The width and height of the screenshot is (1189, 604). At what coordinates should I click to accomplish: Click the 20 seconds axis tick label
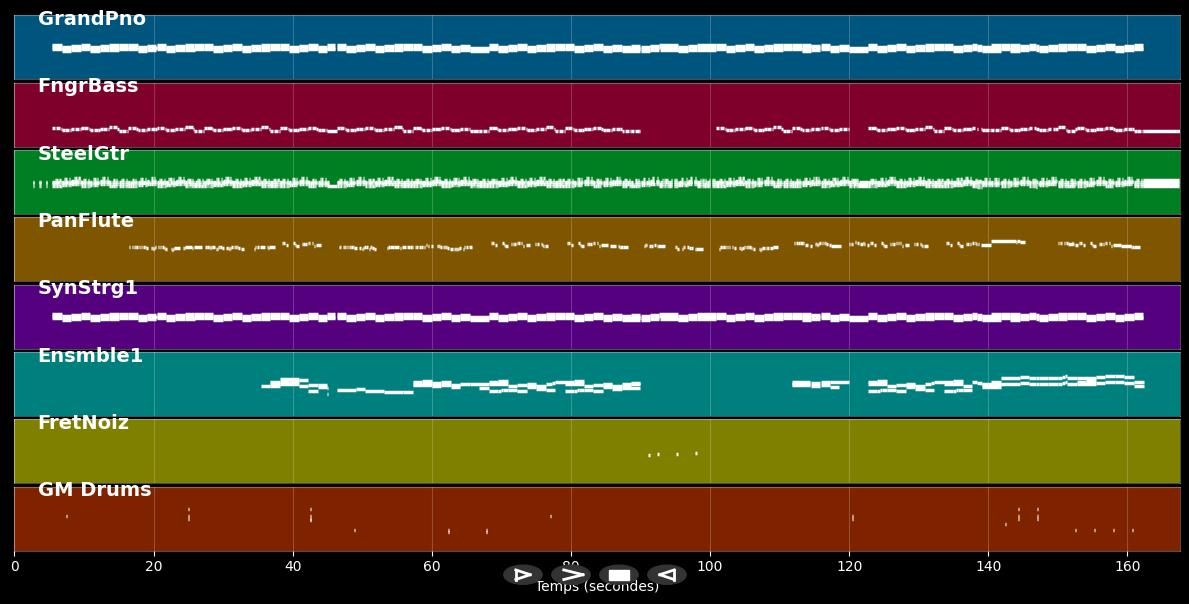tap(154, 566)
